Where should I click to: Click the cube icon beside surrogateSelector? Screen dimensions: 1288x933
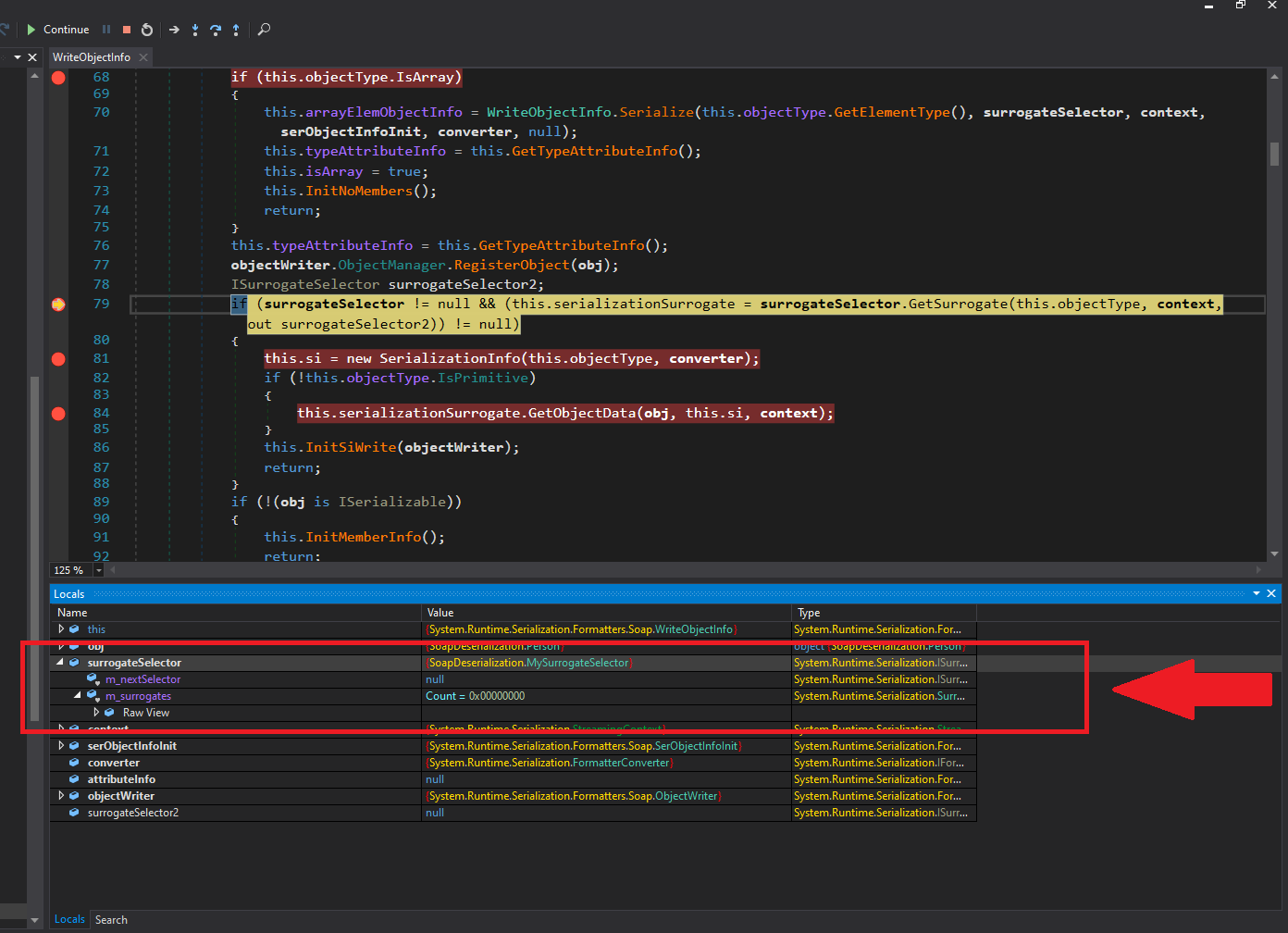[x=74, y=663]
